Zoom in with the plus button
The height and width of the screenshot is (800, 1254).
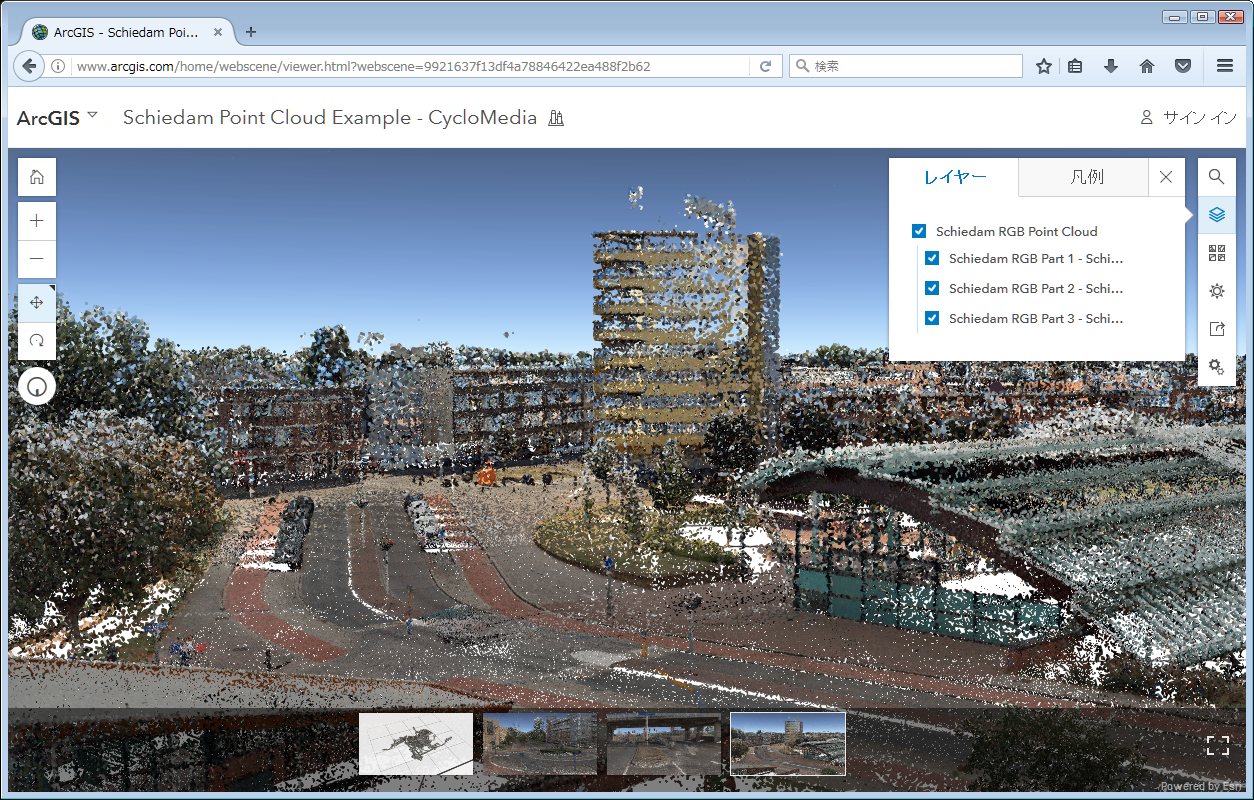(x=37, y=221)
